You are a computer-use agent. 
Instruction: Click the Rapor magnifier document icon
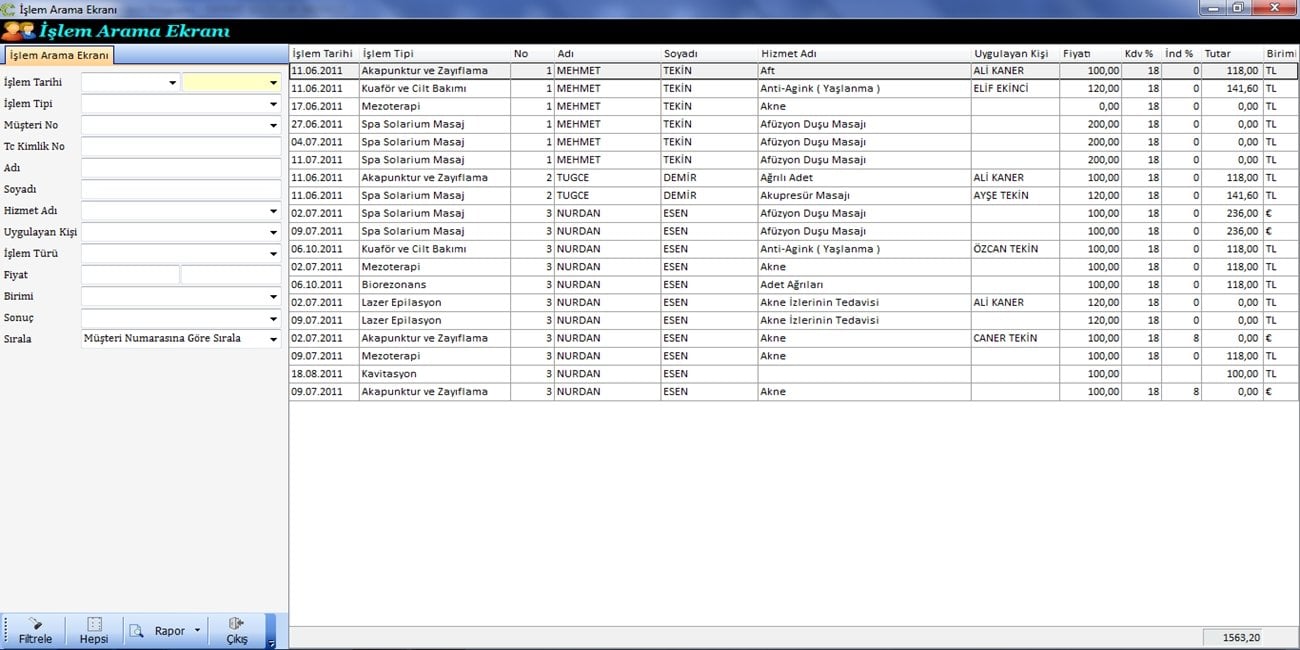coord(138,631)
